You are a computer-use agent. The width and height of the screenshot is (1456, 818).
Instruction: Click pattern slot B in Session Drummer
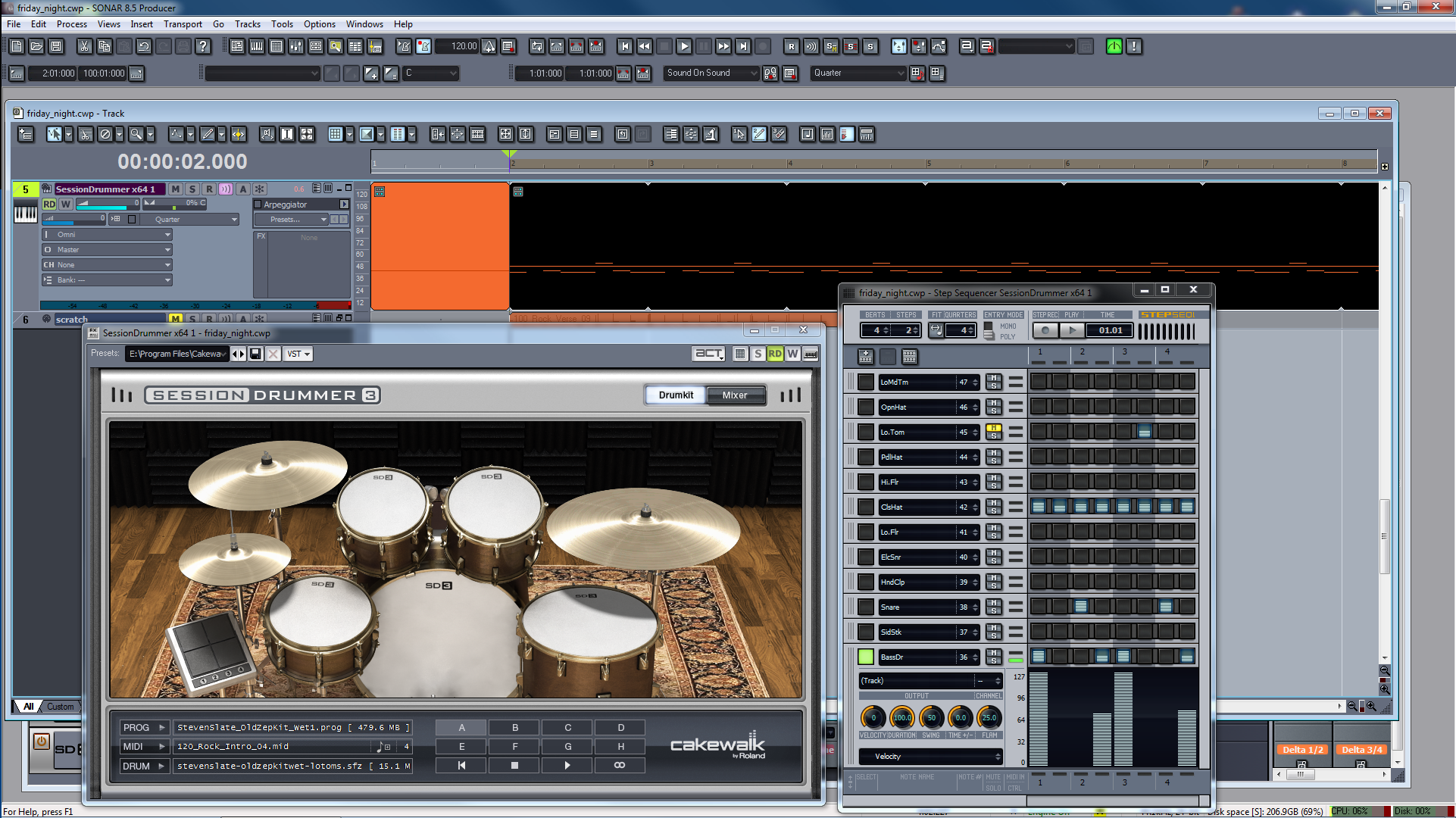click(x=515, y=728)
